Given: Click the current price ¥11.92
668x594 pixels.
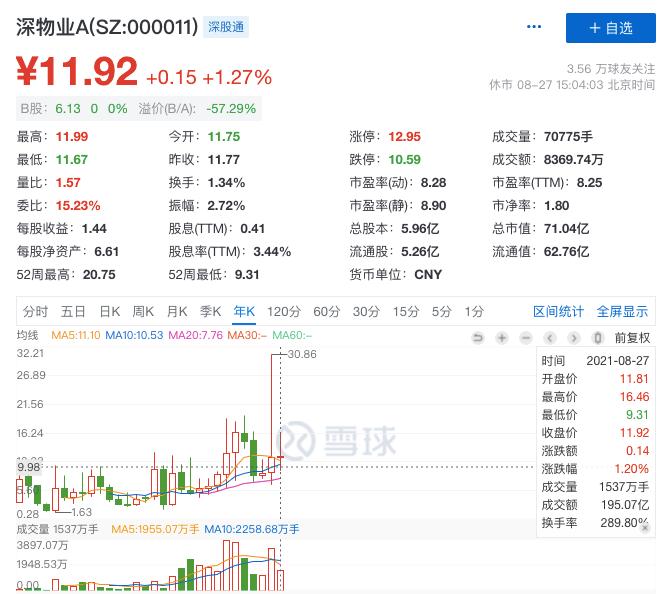Looking at the screenshot, I should (x=77, y=71).
